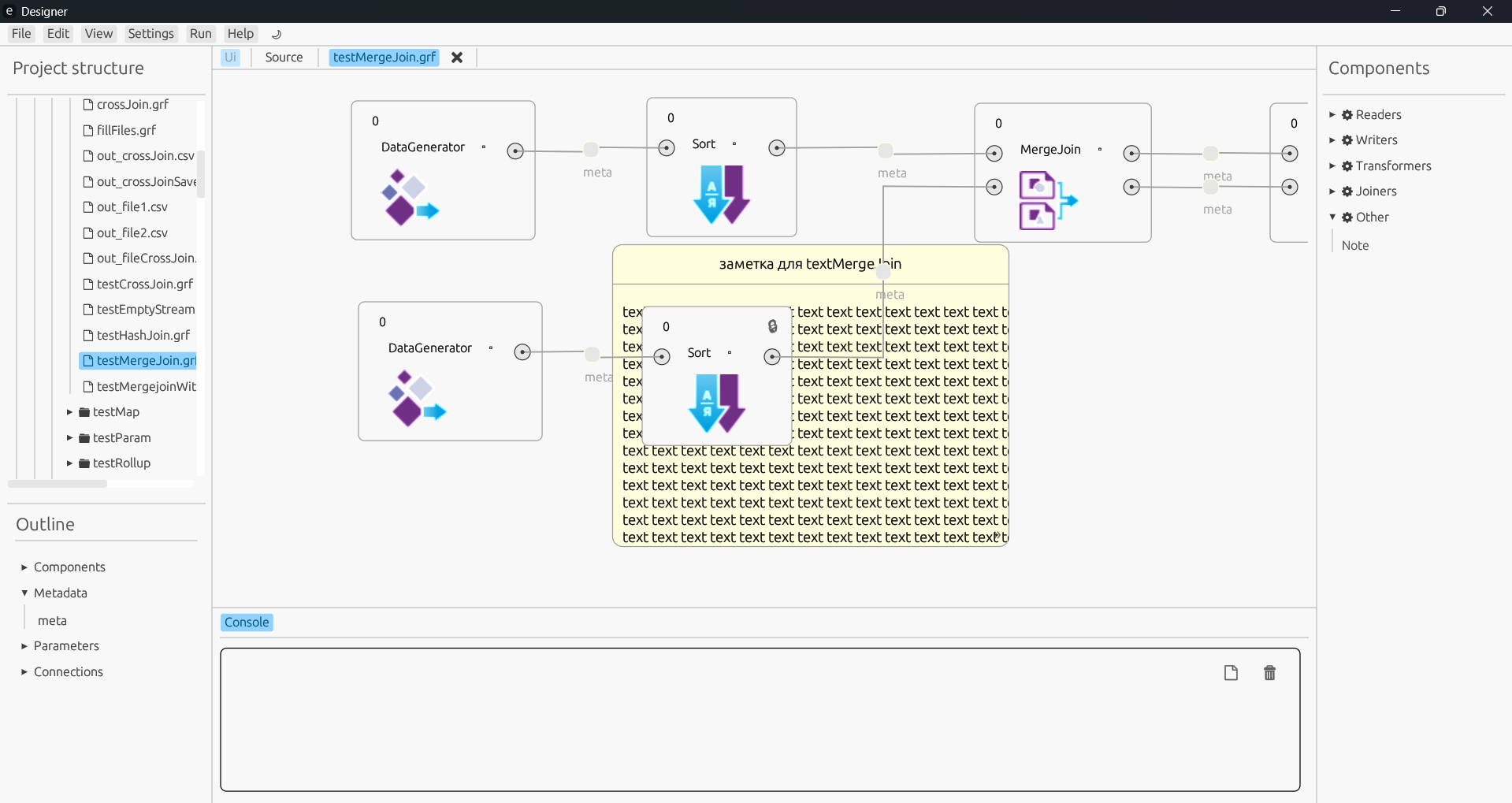This screenshot has height=803, width=1512.
Task: Expand the Writers component group
Action: pyautogui.click(x=1332, y=140)
